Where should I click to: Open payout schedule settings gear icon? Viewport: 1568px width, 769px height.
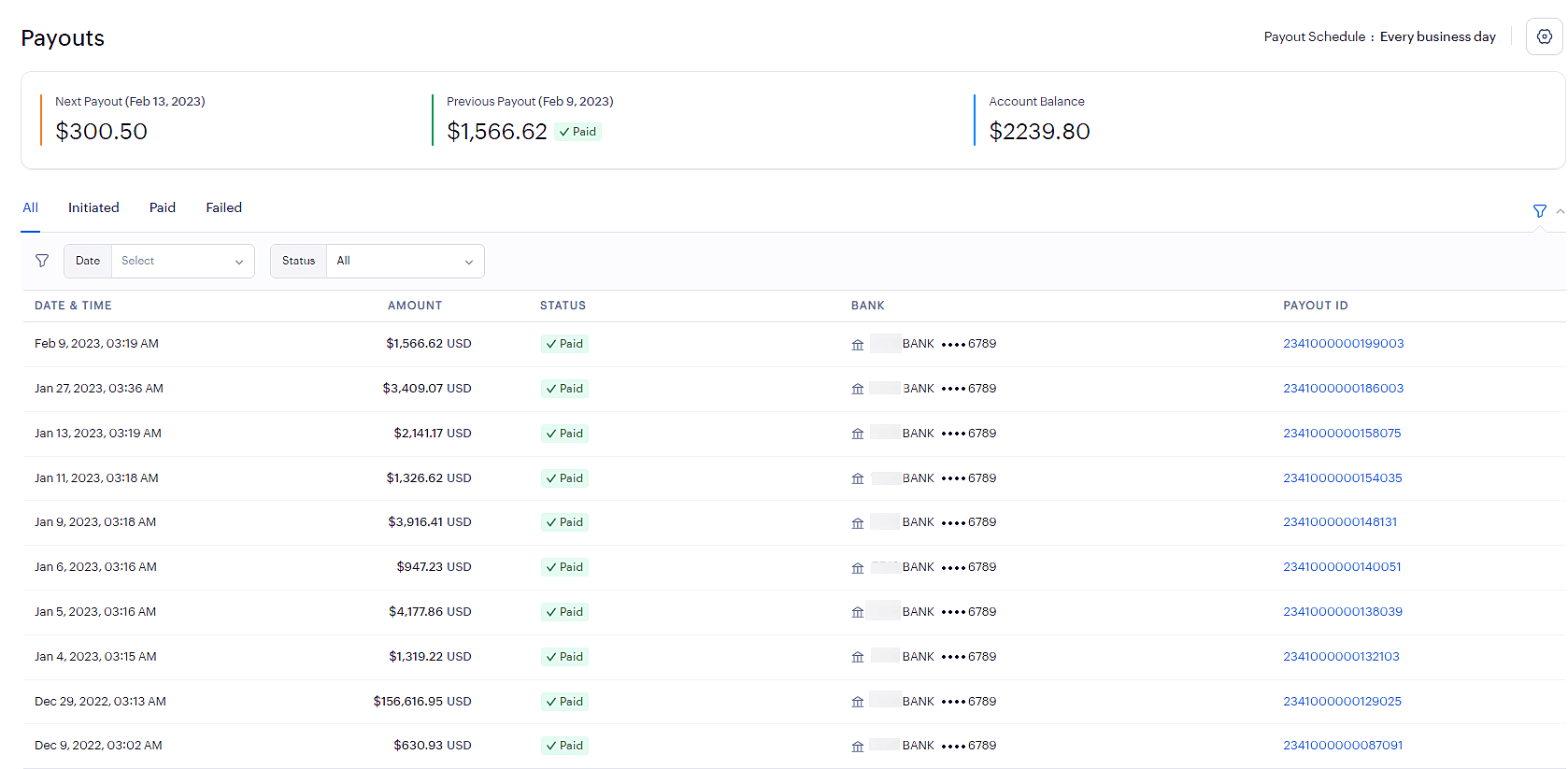click(1544, 37)
